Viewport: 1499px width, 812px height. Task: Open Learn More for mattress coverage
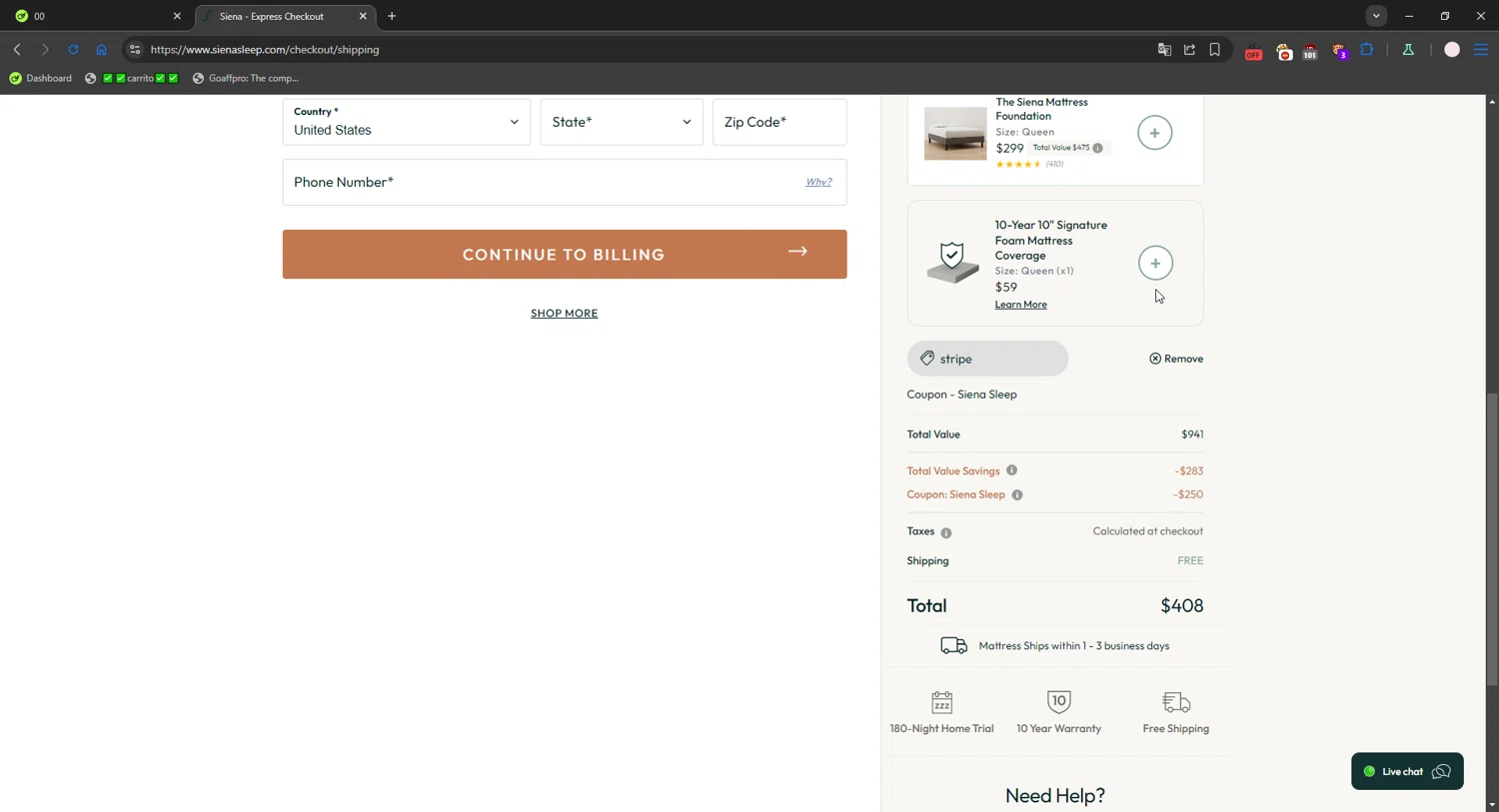(1020, 305)
